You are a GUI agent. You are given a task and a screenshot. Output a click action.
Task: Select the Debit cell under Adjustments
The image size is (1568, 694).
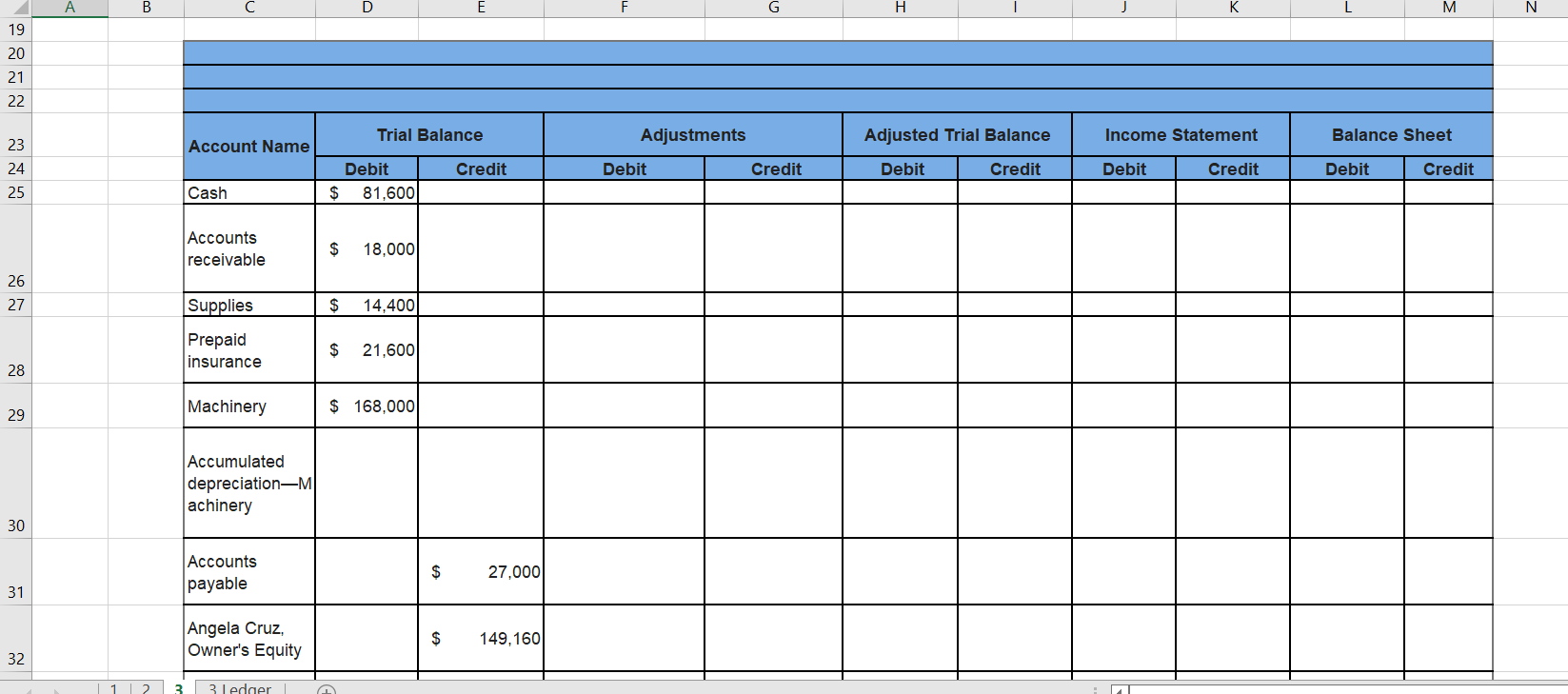(625, 169)
